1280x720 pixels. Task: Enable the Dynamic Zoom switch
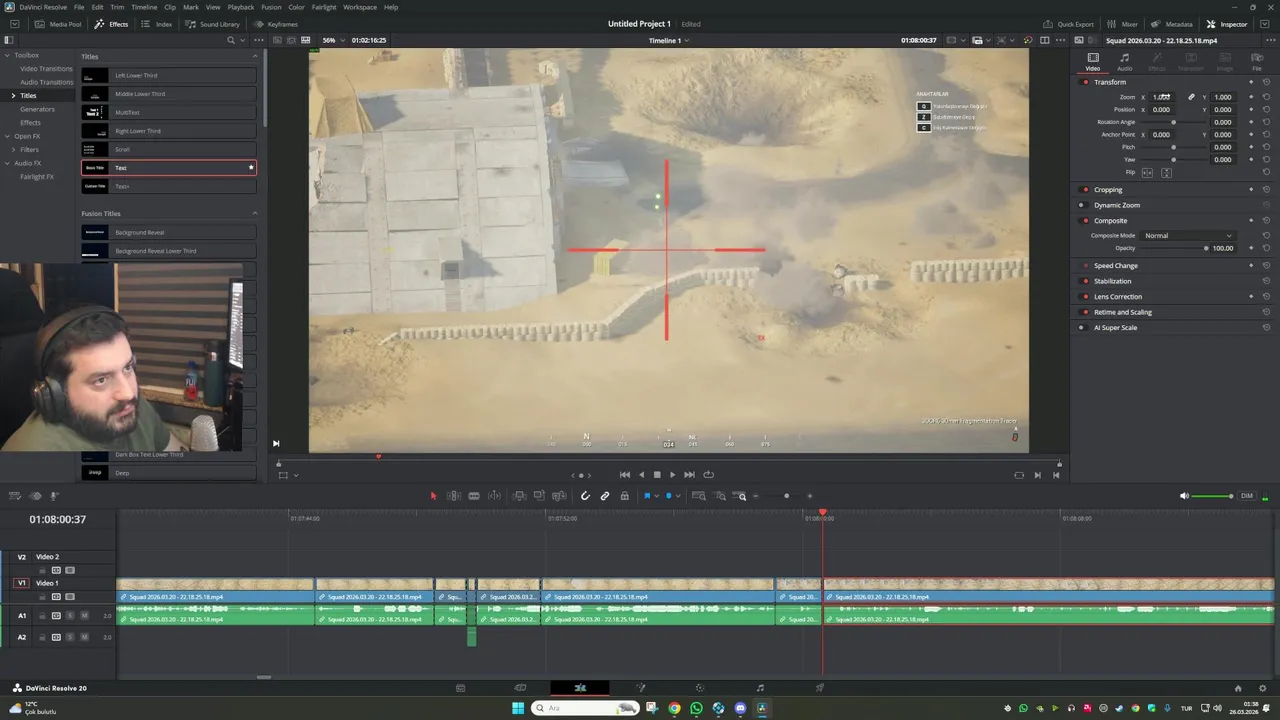coord(1081,205)
